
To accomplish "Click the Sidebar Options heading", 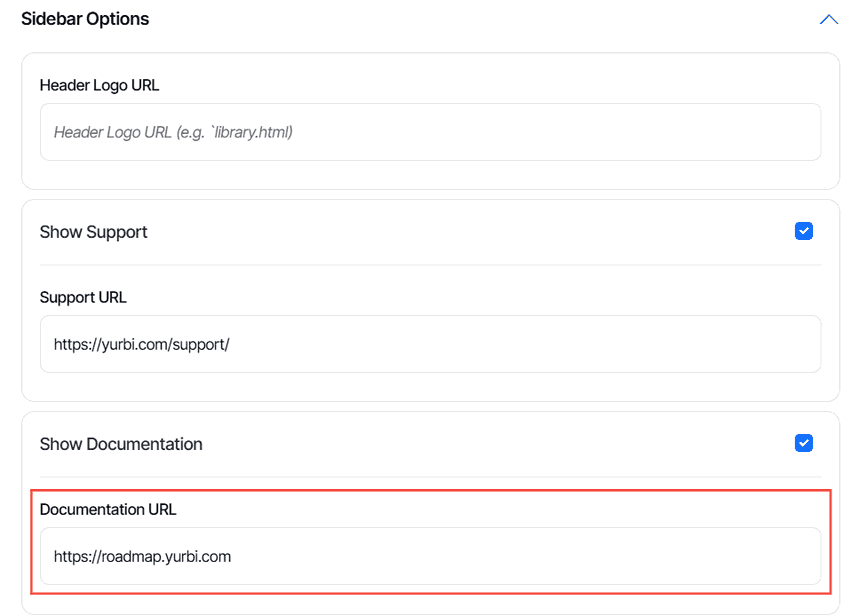I will pos(85,19).
